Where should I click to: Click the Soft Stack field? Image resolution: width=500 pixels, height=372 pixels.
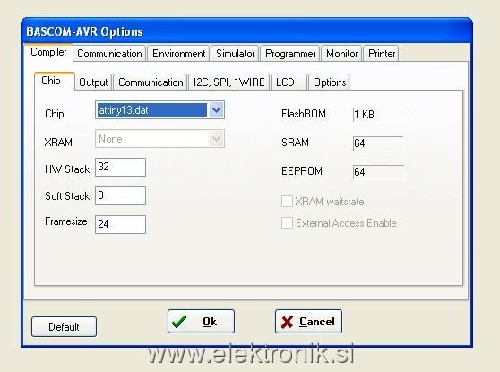click(x=120, y=195)
